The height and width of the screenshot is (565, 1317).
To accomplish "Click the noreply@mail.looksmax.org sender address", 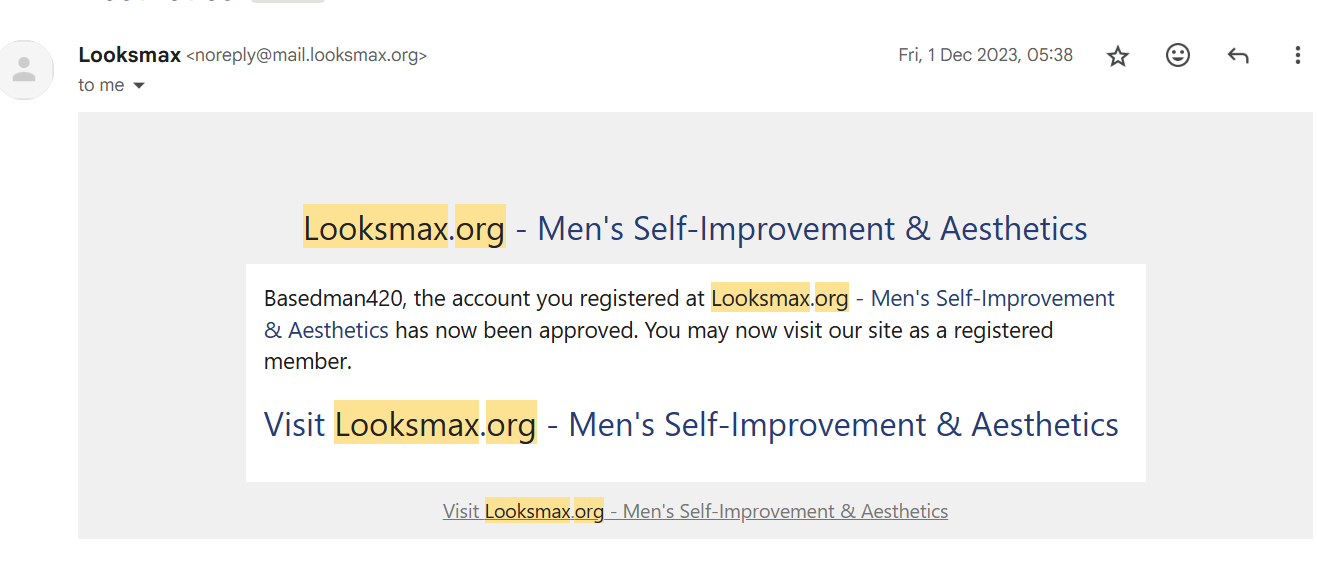I will coord(307,56).
